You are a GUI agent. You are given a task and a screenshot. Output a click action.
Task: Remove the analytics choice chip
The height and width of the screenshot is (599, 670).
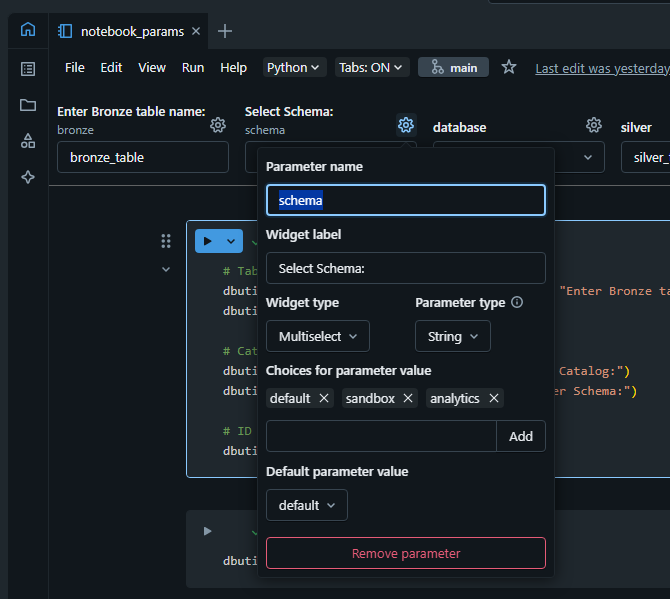(x=494, y=398)
